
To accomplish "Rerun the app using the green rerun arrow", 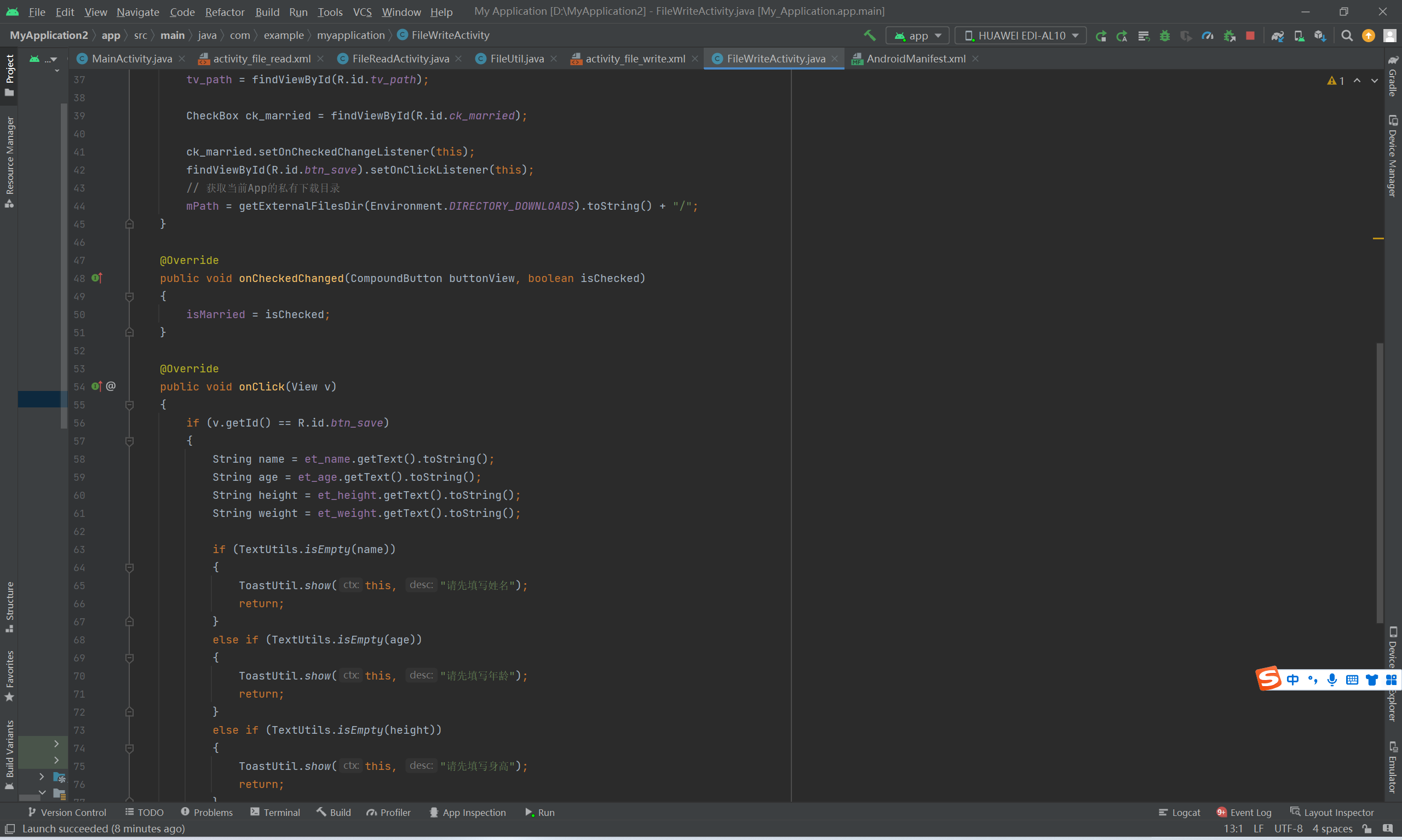I will [x=1101, y=36].
